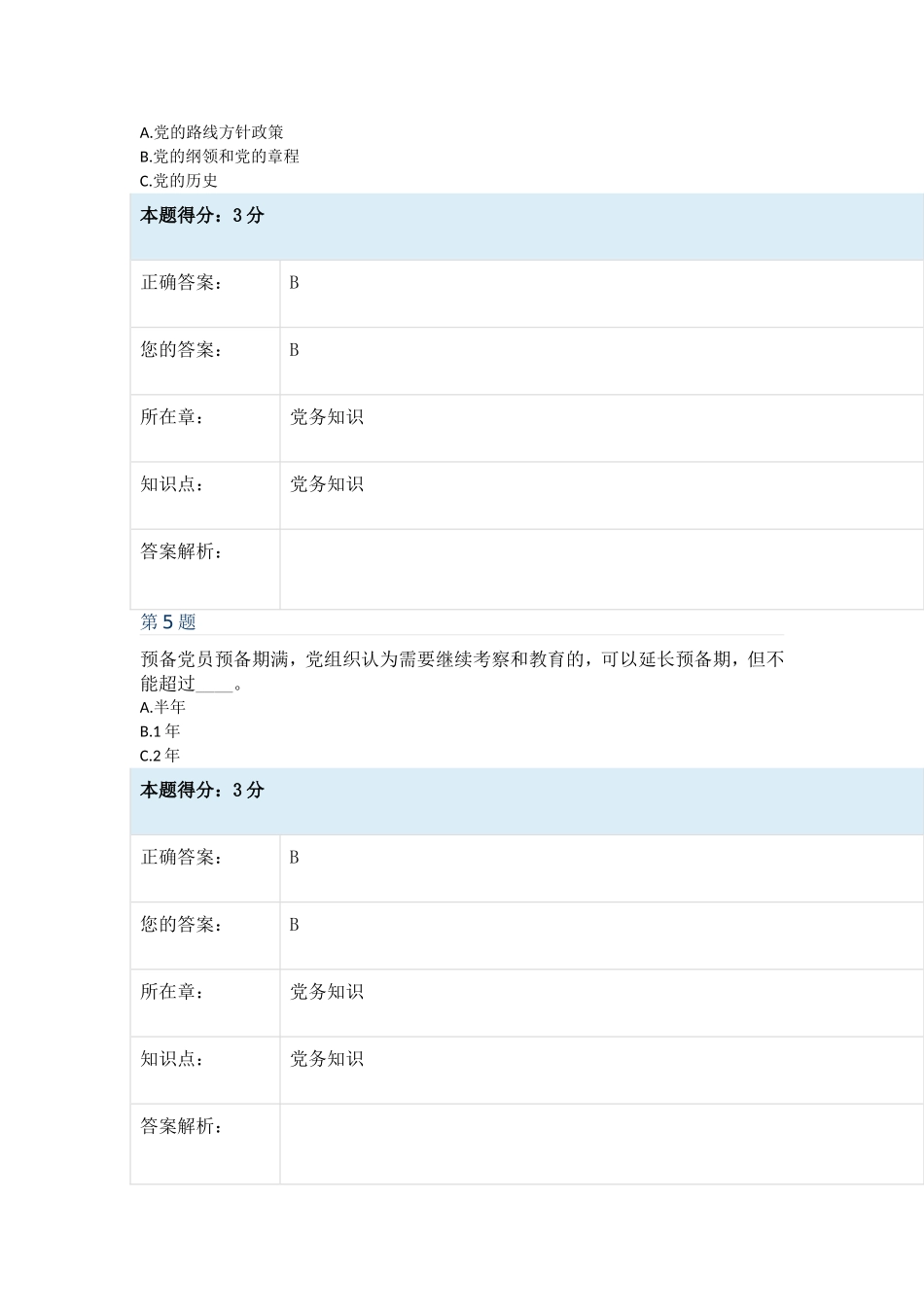Viewport: 924px width, 1307px height.
Task: Click 党务知识 in question 5's 知识点 row
Action: 327,1059
